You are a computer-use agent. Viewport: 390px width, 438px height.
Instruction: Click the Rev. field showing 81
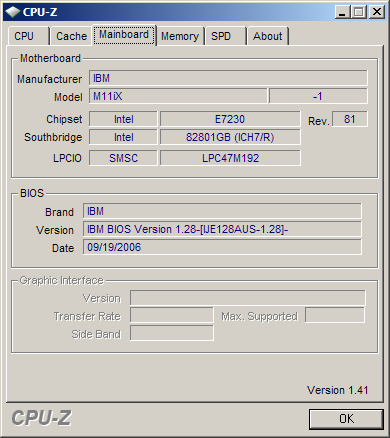[x=350, y=119]
